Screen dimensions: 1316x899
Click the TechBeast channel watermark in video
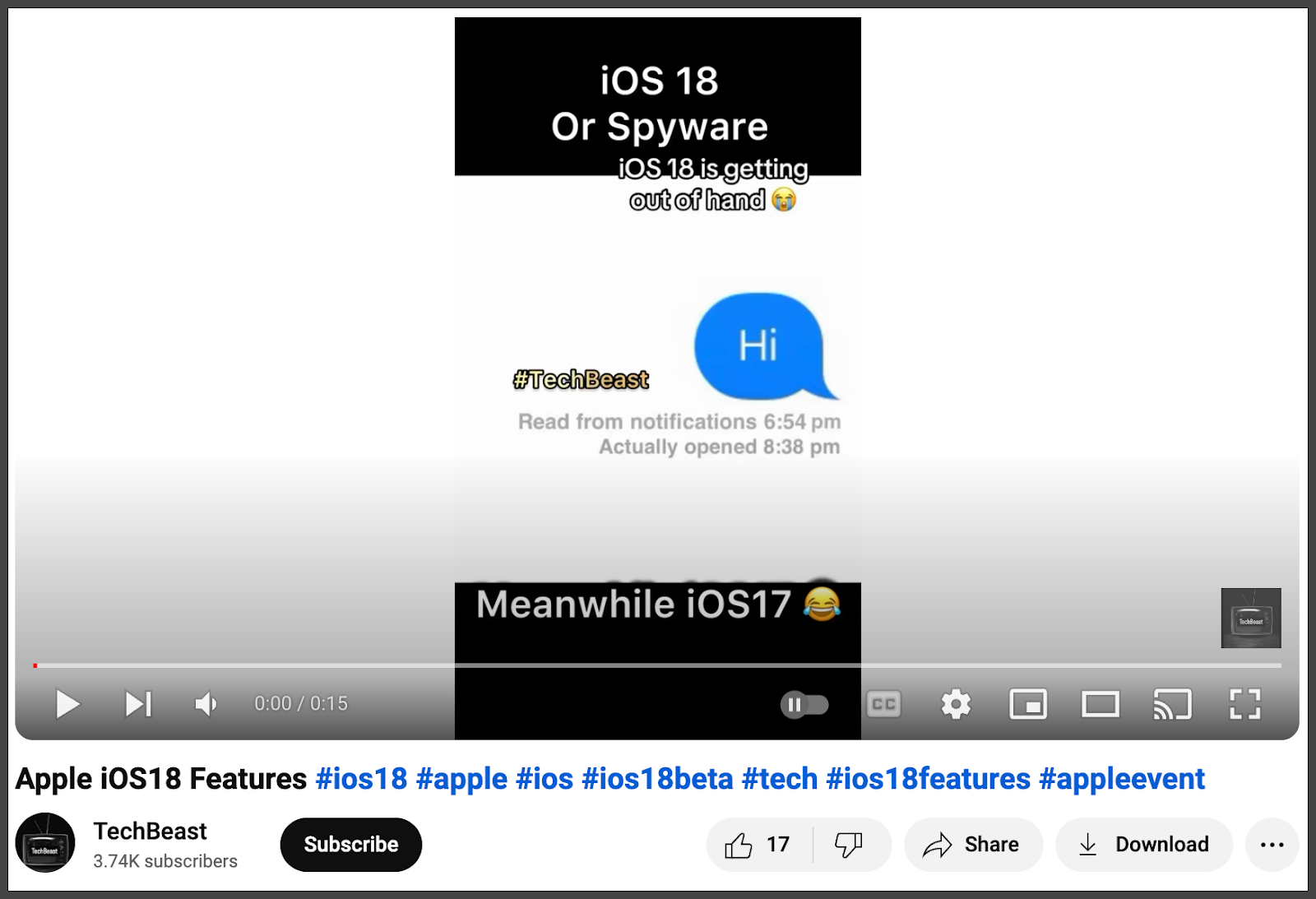(x=1251, y=618)
